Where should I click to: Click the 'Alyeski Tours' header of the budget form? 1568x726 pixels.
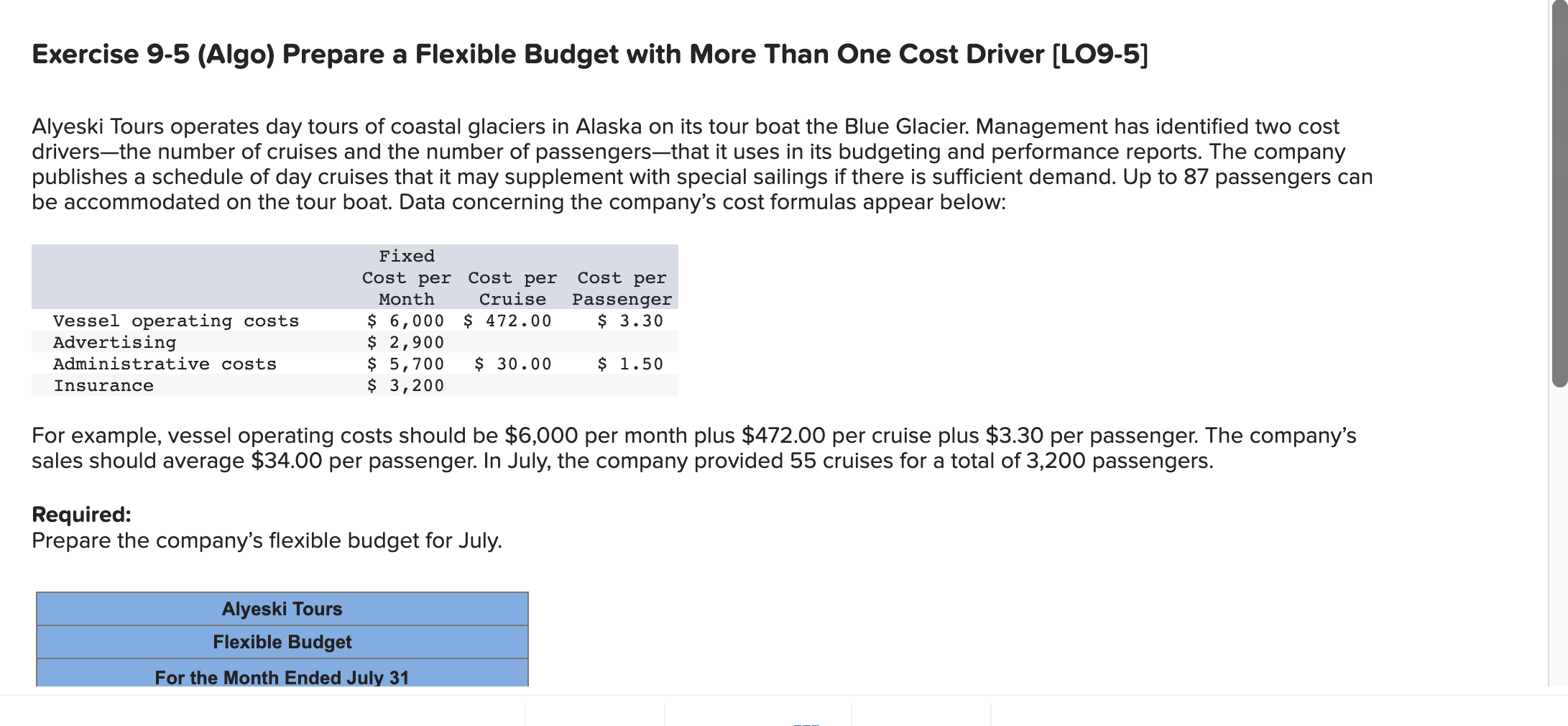[x=282, y=609]
